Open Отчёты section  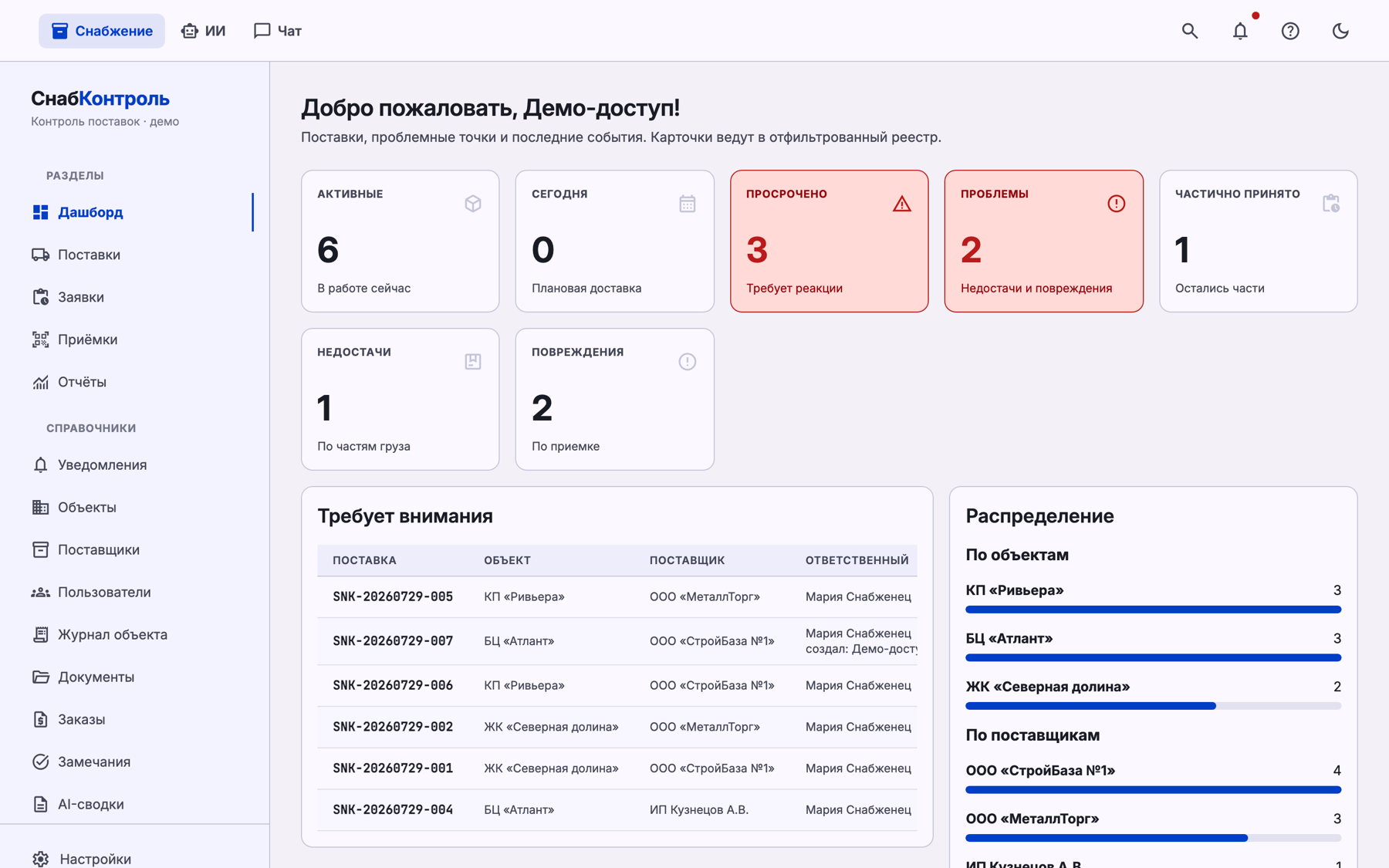(134, 382)
